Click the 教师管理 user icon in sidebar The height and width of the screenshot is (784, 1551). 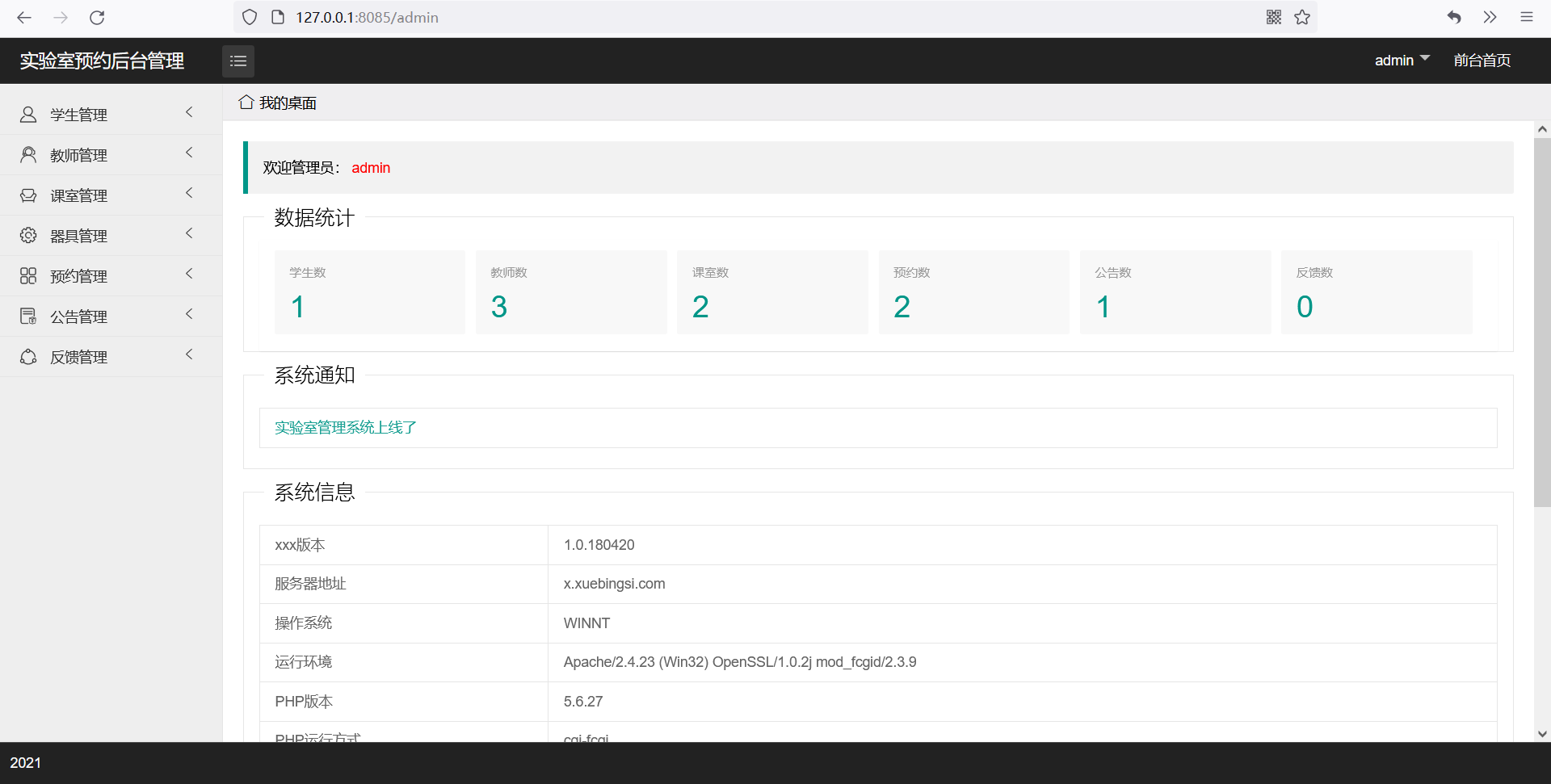pyautogui.click(x=28, y=155)
